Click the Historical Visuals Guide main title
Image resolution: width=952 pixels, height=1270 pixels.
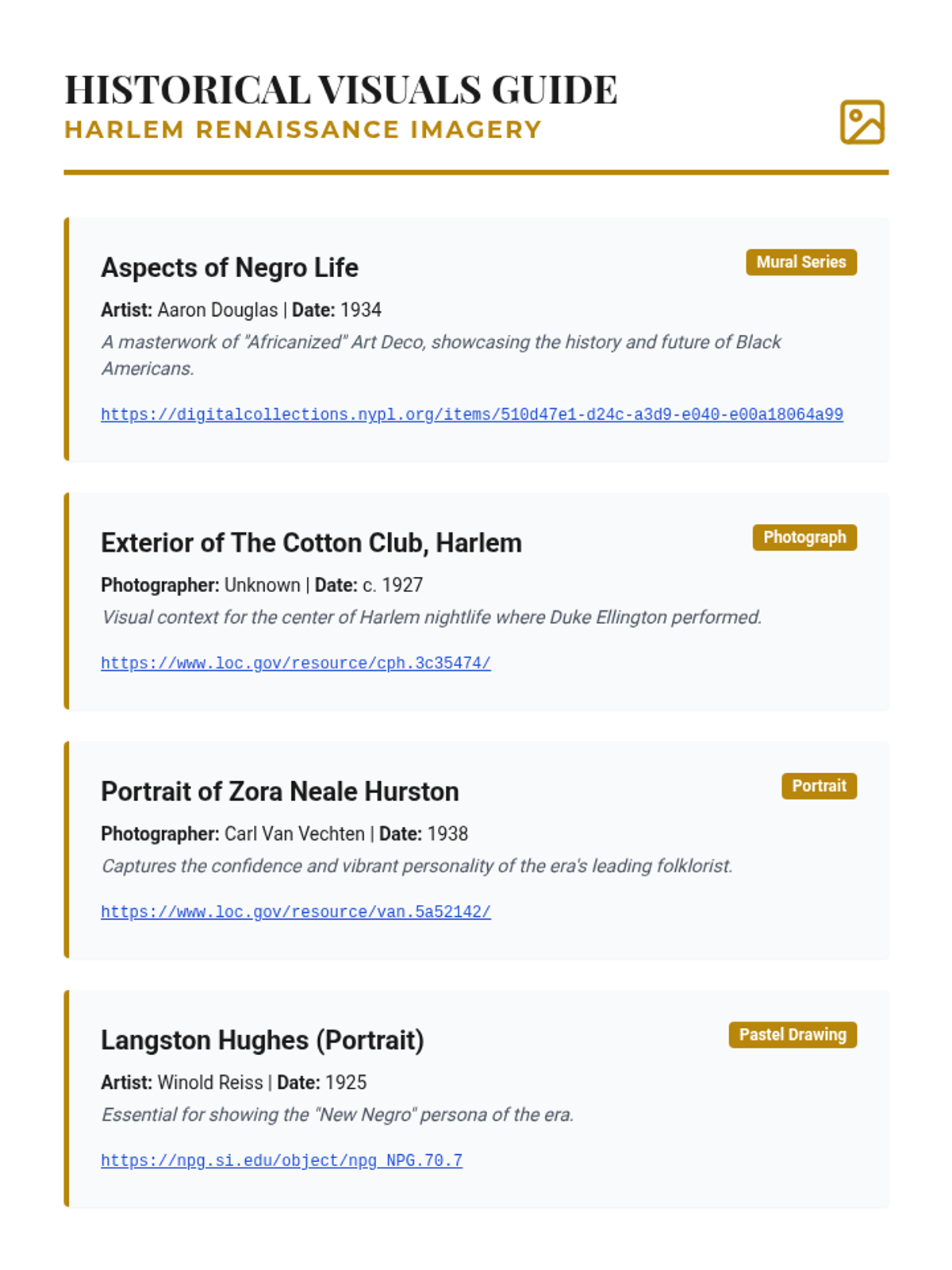tap(340, 89)
